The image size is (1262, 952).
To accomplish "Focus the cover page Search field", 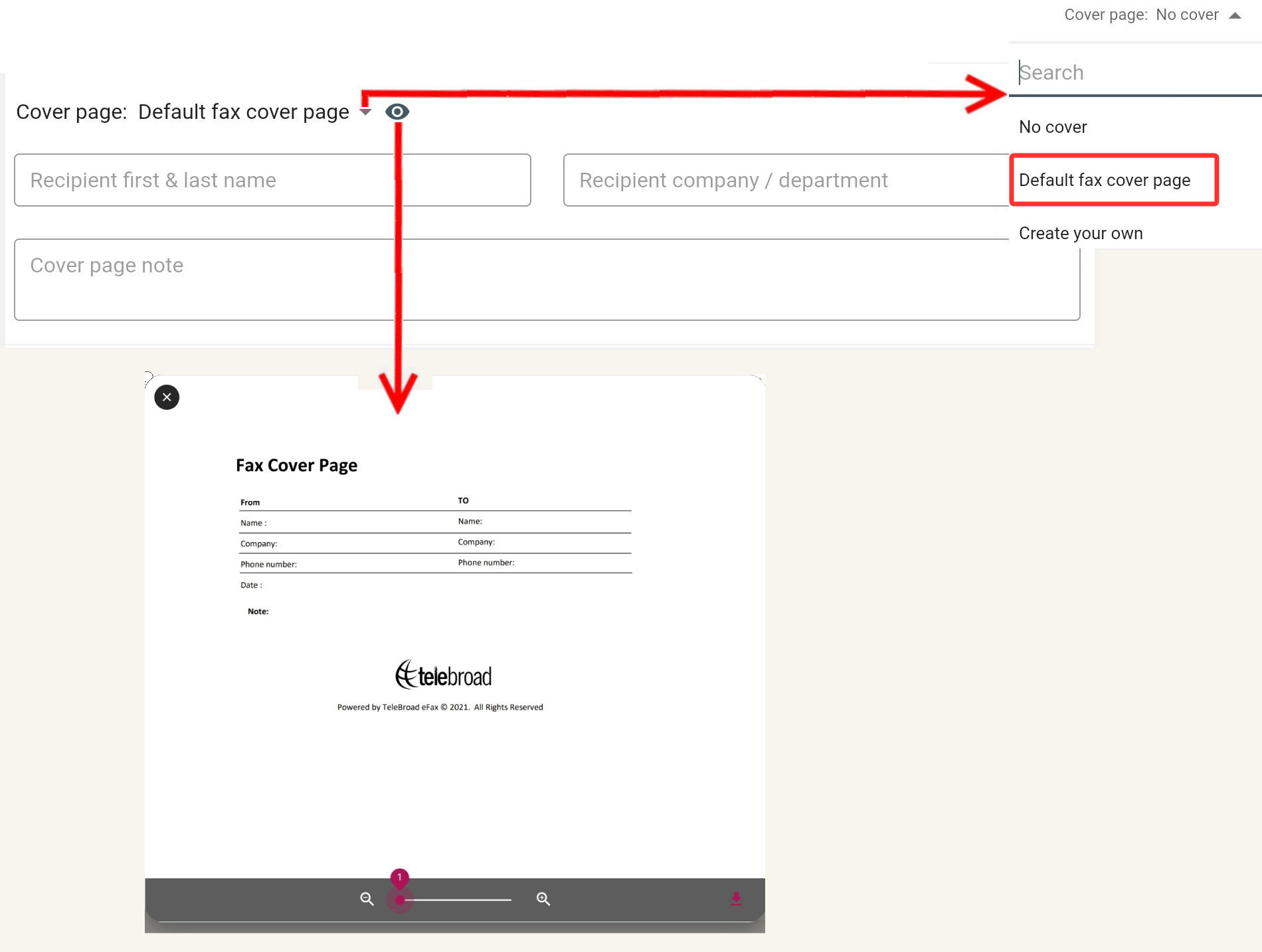I will pos(1135,72).
